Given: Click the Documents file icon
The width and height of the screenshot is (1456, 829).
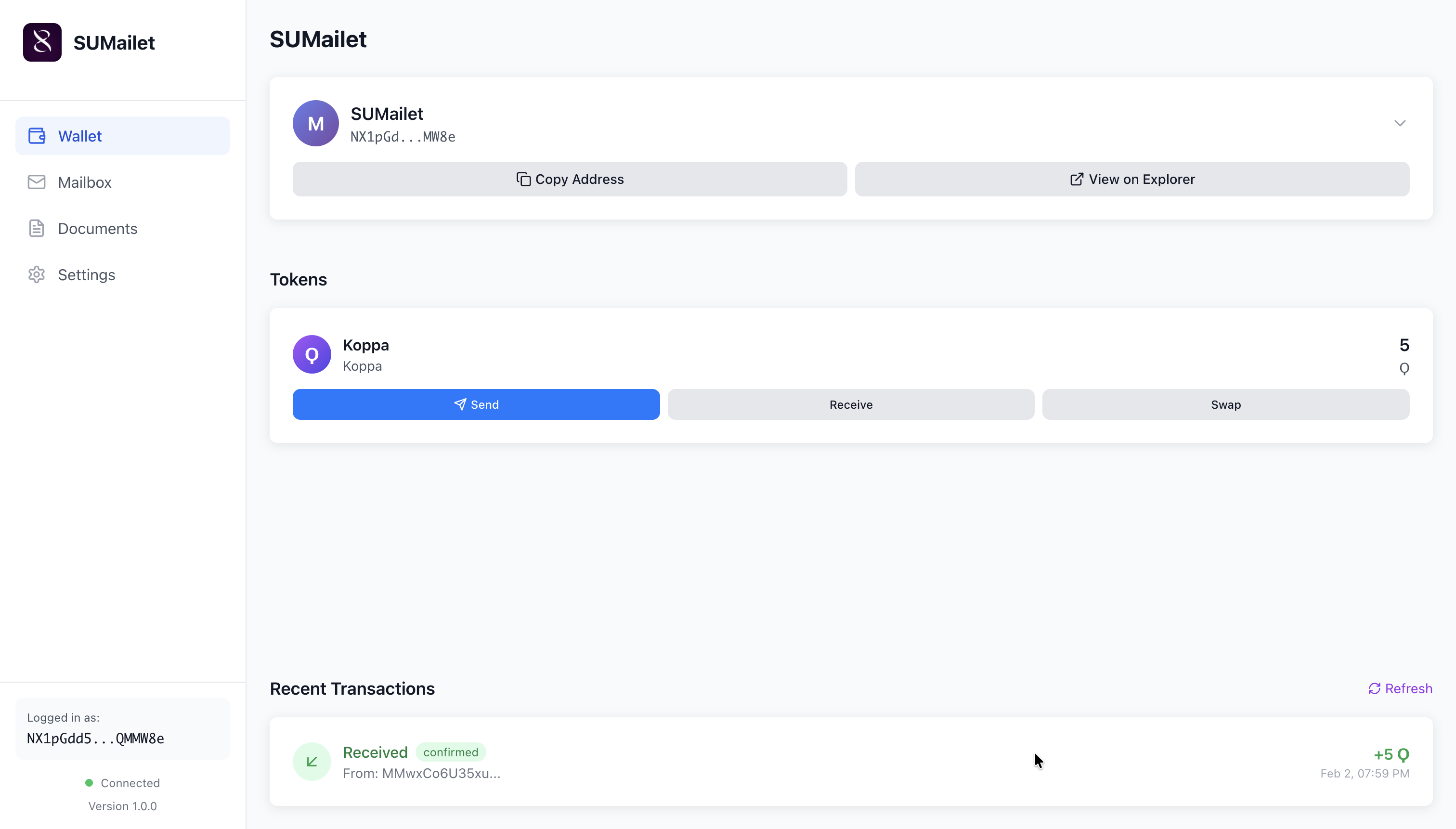Looking at the screenshot, I should pos(37,228).
